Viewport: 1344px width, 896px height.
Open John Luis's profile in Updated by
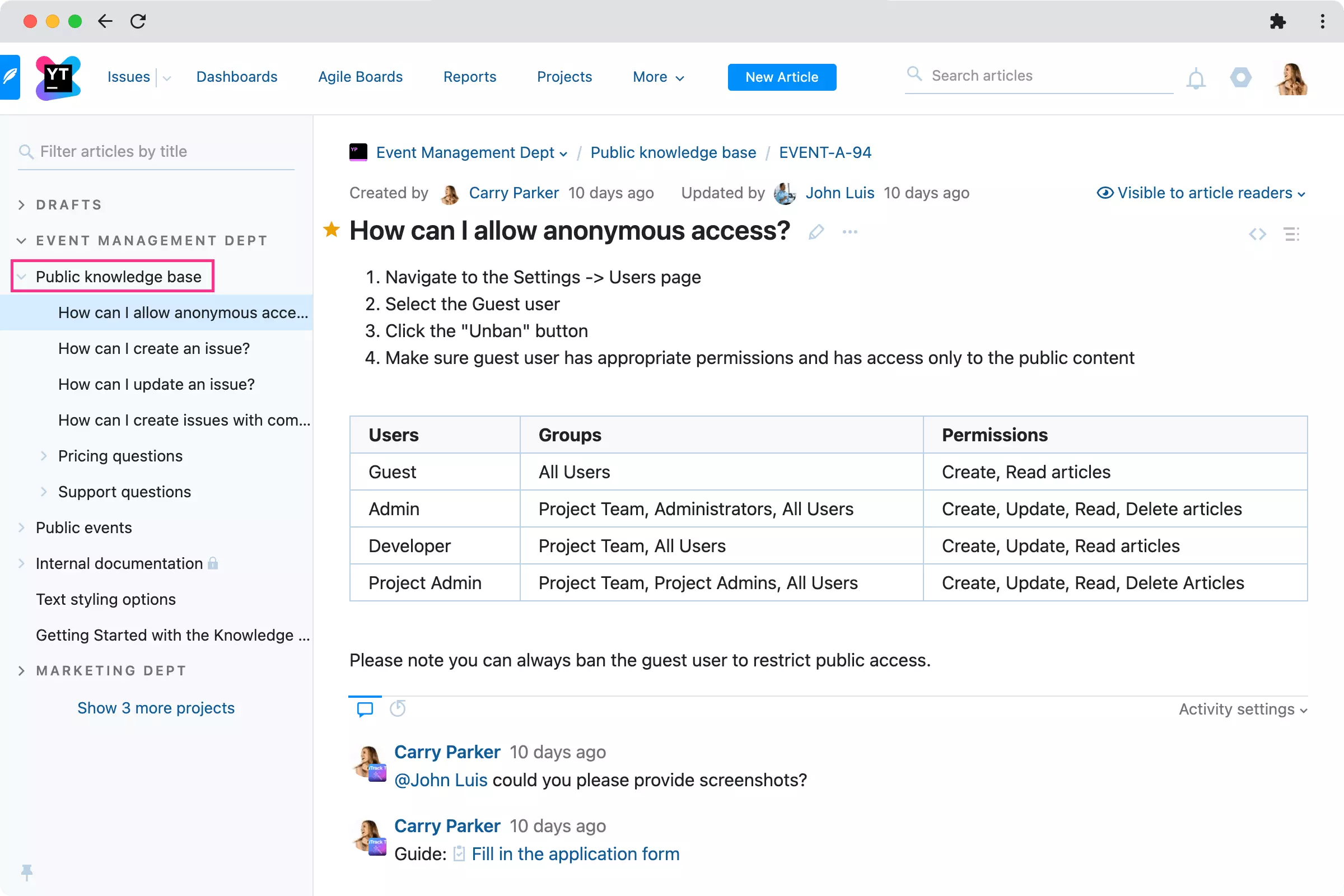coord(839,193)
